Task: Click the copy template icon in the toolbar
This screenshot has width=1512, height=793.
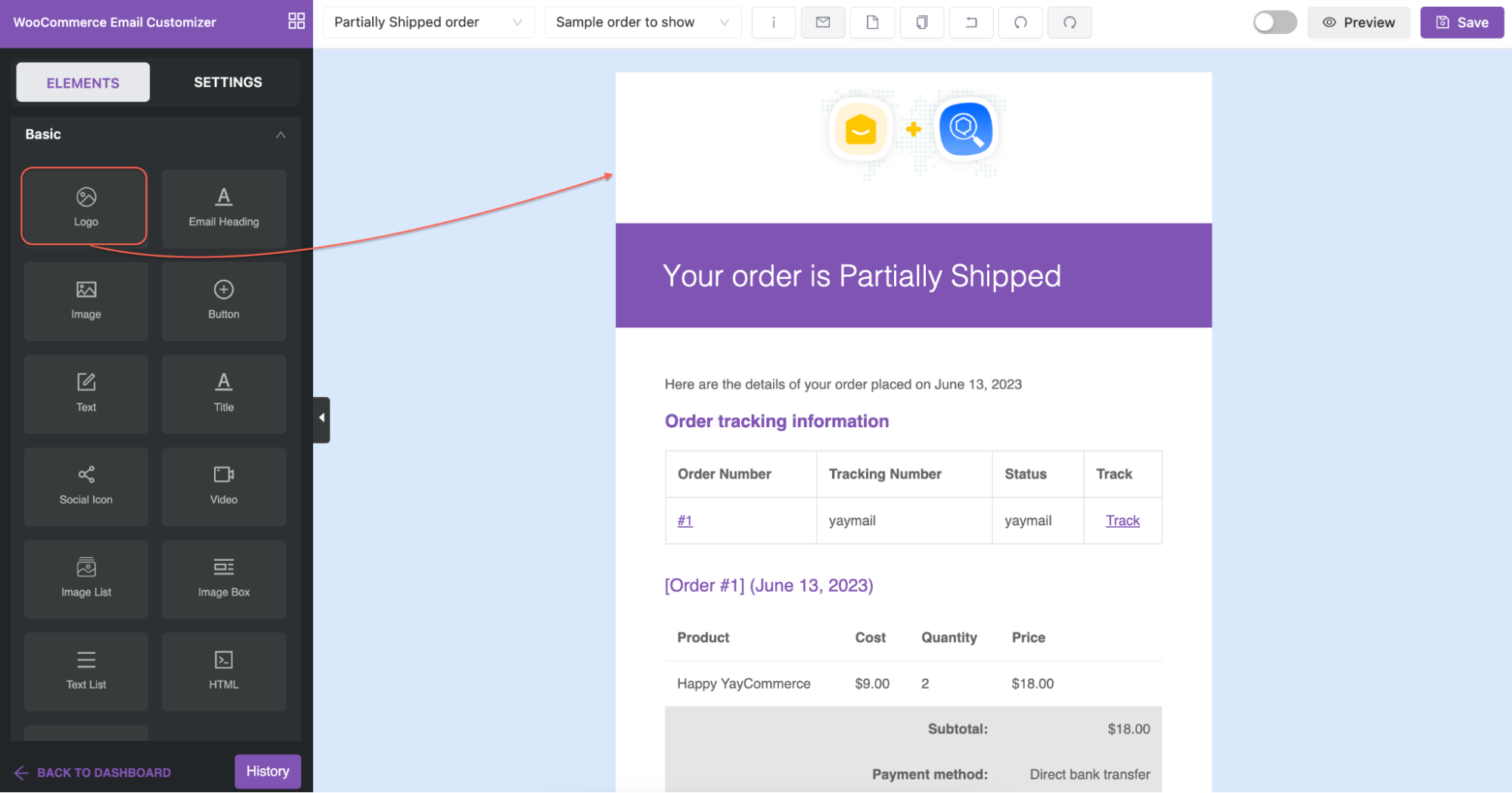Action: pos(921,23)
